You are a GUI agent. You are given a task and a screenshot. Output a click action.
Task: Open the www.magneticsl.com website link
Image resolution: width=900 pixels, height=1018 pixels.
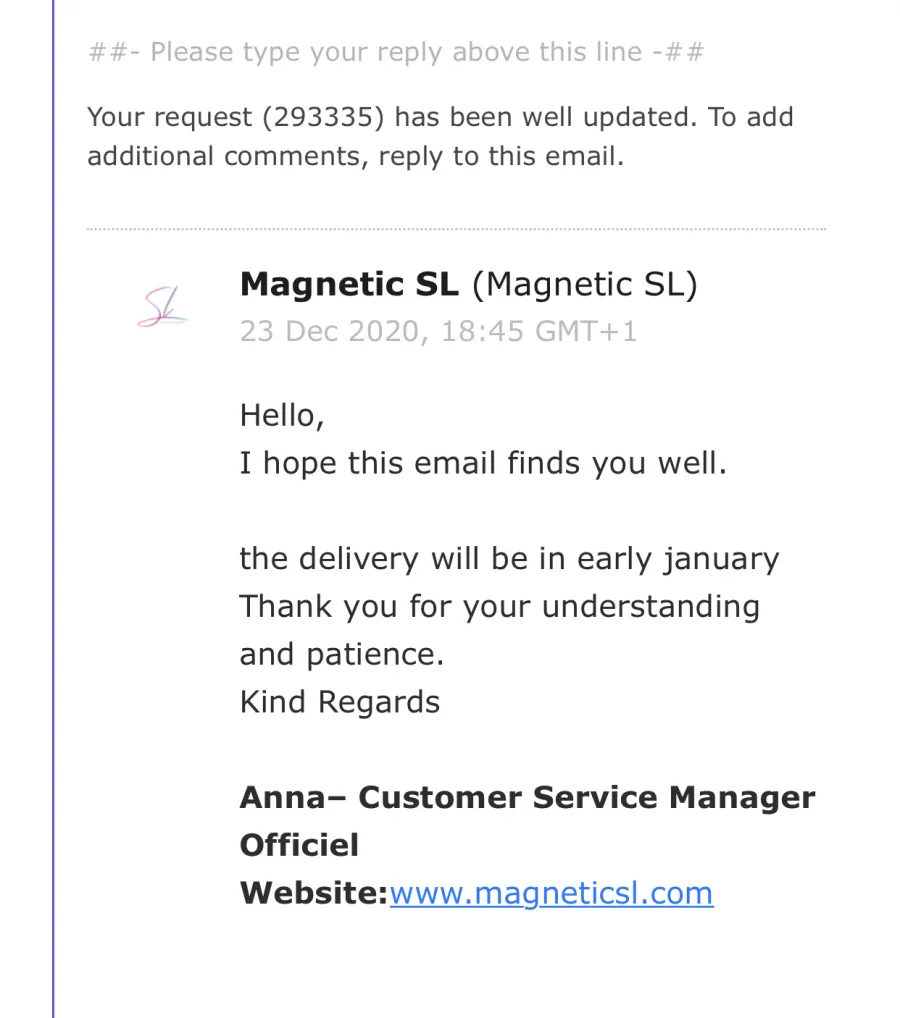[x=551, y=893]
